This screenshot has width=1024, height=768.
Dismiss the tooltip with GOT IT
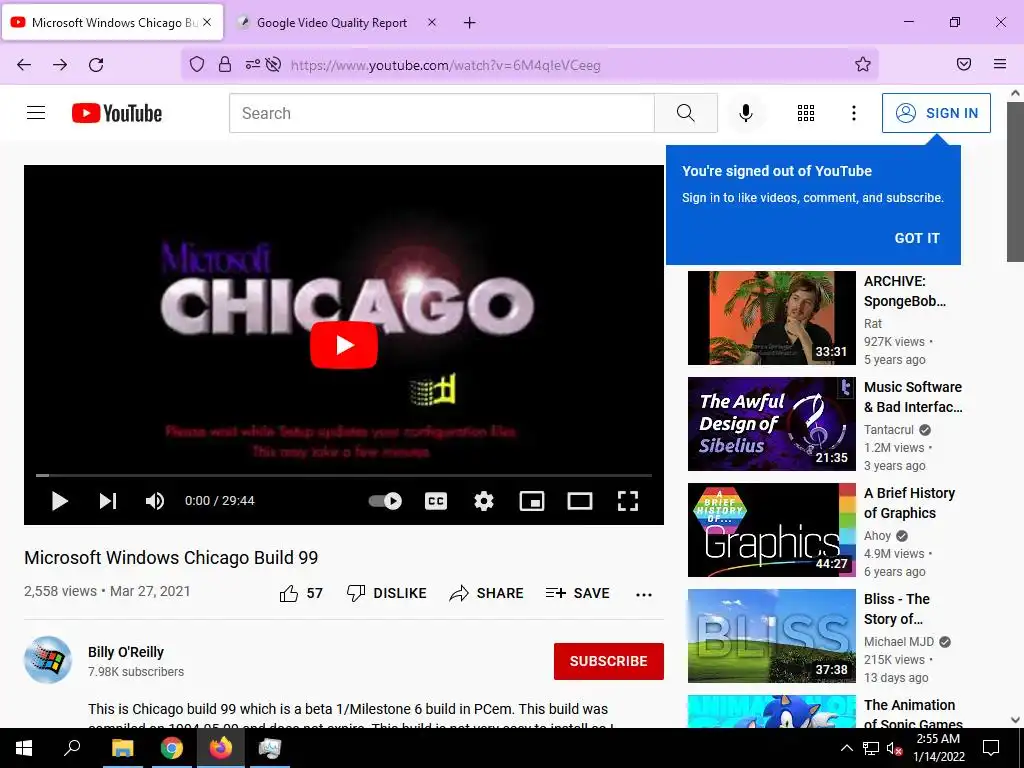click(917, 238)
